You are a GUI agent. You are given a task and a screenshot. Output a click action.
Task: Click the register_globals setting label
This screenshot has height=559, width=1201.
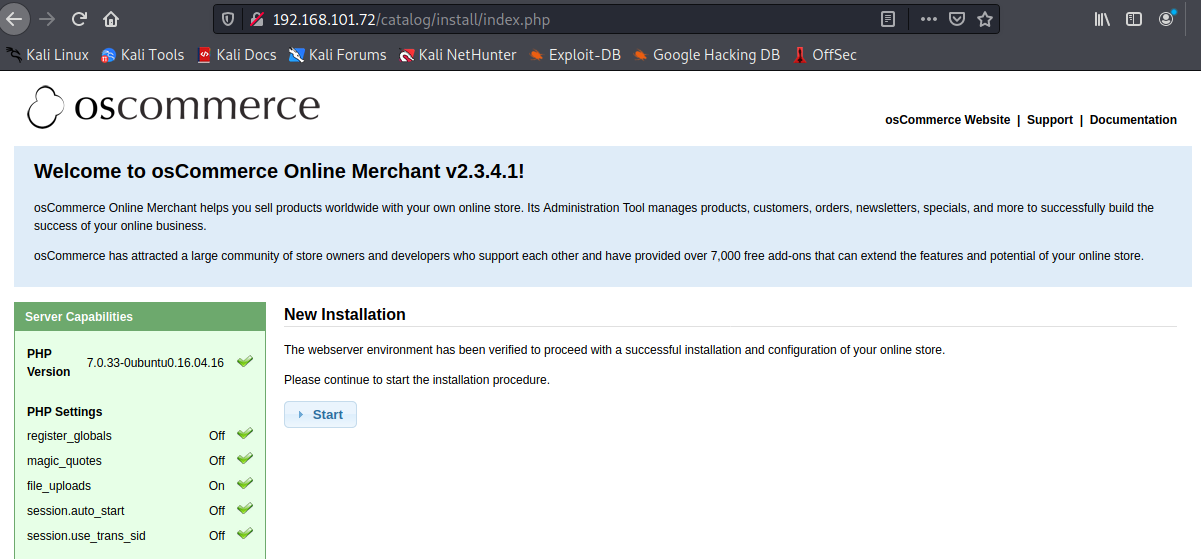[x=69, y=436]
